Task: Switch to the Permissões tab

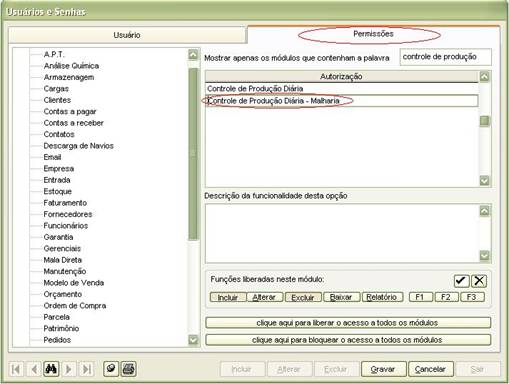Action: point(373,34)
